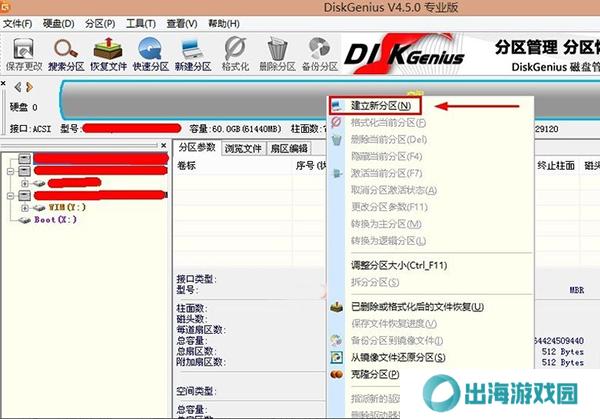Image resolution: width=600 pixels, height=419 pixels.
Task: Click the 卷标 column header
Action: click(187, 166)
